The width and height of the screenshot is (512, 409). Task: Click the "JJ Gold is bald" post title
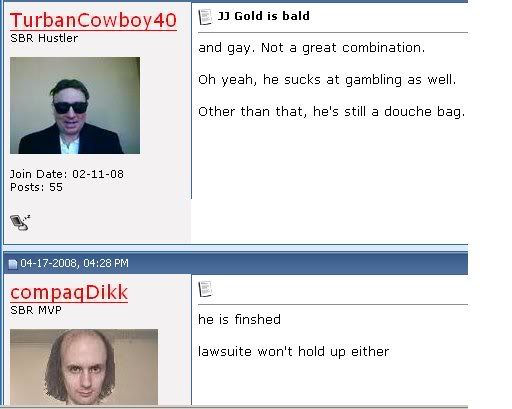(264, 16)
